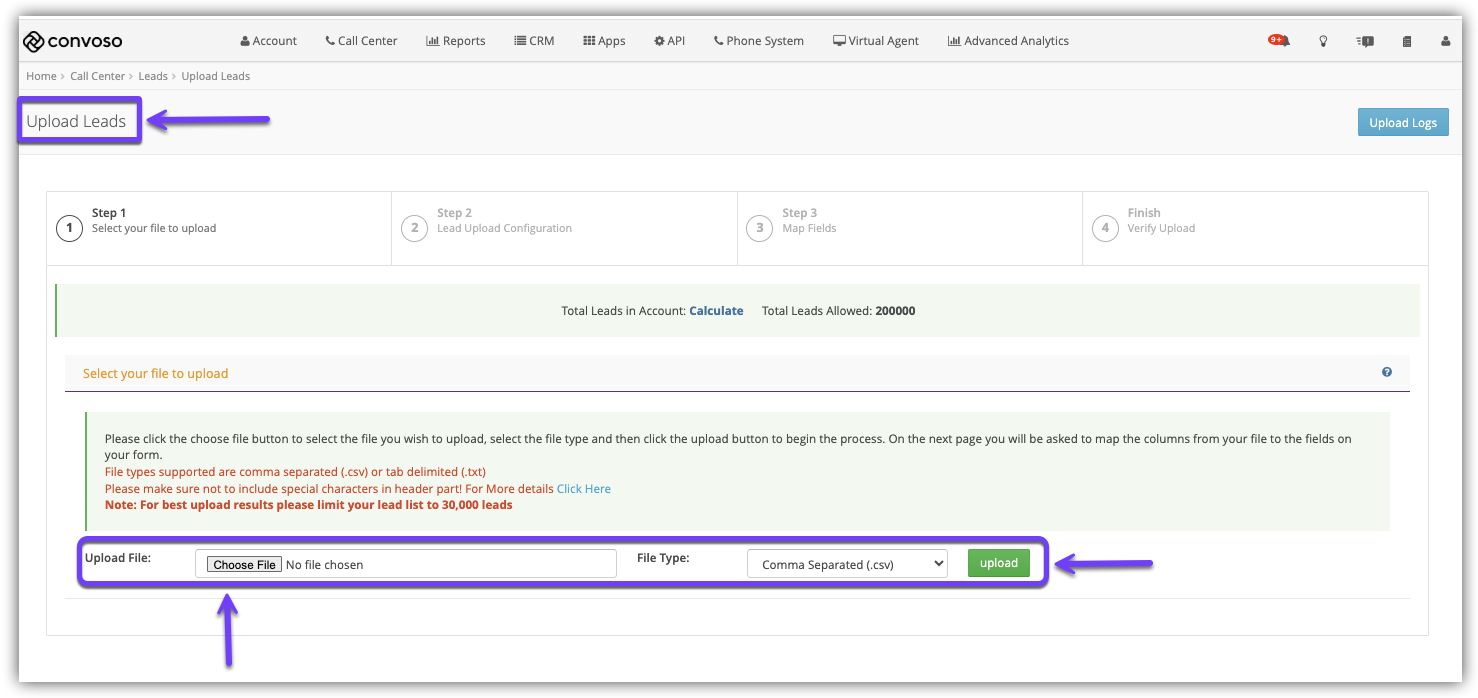Open the Account menu

(269, 41)
